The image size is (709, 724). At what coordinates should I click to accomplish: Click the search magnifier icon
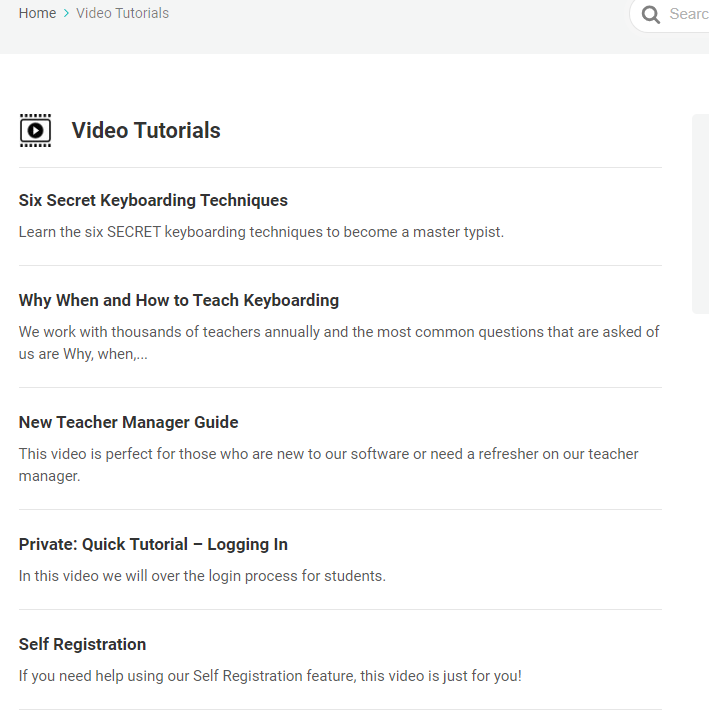(650, 14)
